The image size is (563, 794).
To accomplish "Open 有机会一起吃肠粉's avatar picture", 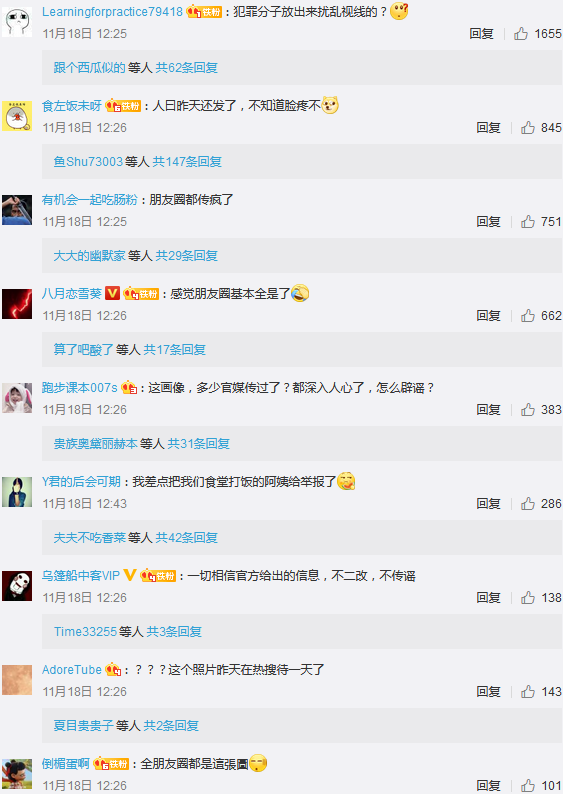I will tap(17, 210).
